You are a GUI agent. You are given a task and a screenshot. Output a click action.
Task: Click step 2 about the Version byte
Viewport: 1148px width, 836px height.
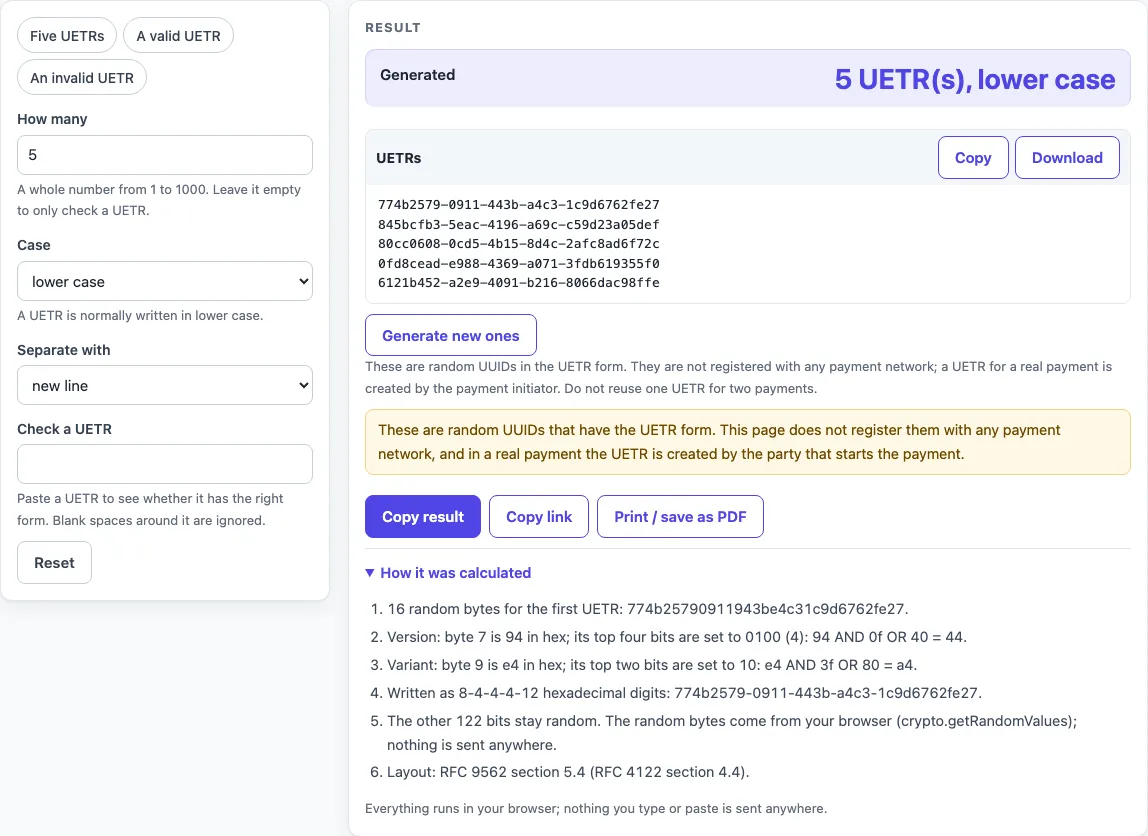click(x=676, y=637)
